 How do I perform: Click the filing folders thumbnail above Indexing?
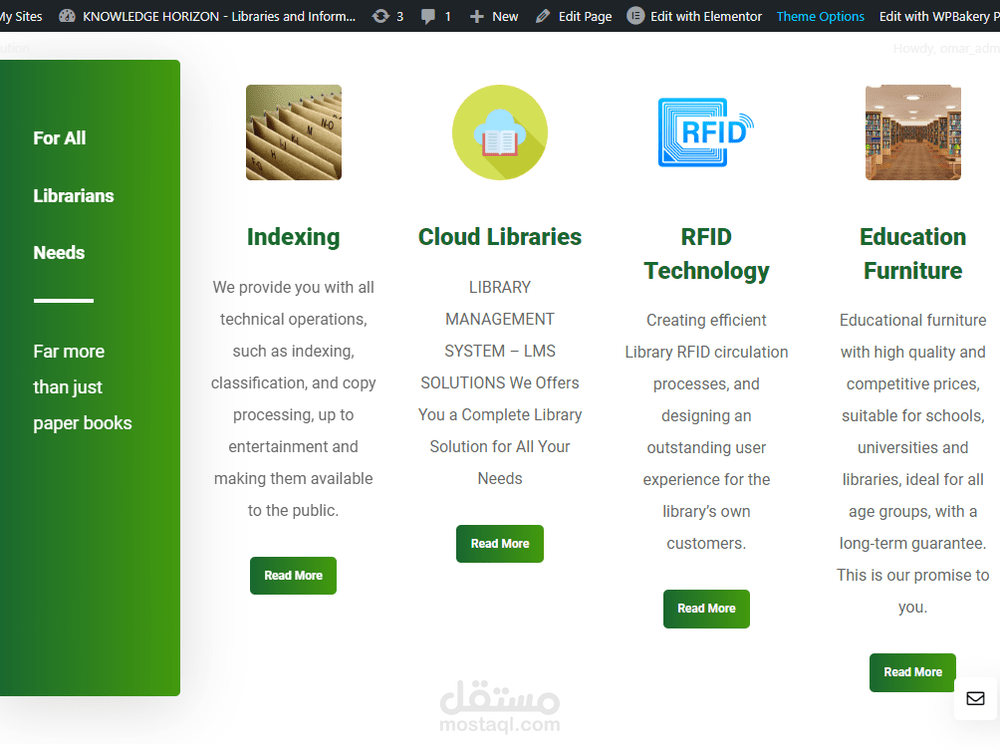[293, 132]
